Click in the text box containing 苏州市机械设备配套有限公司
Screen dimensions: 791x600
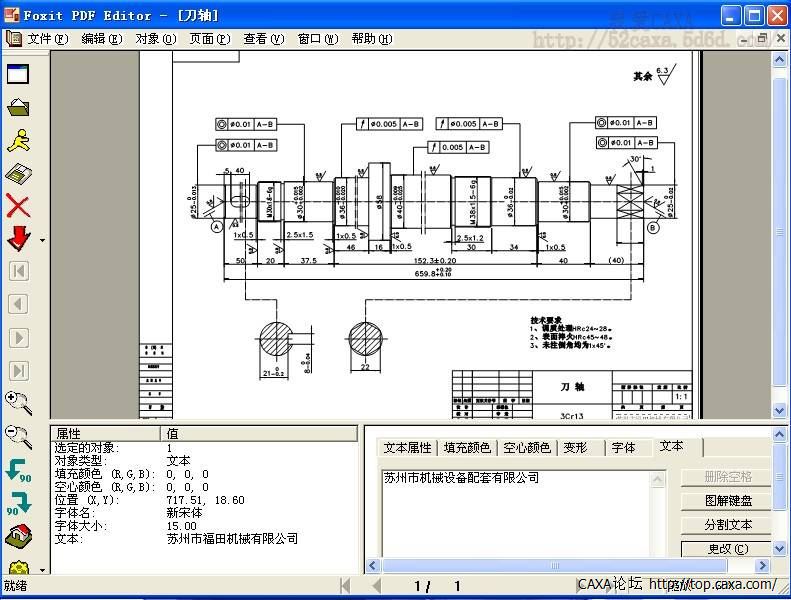517,513
